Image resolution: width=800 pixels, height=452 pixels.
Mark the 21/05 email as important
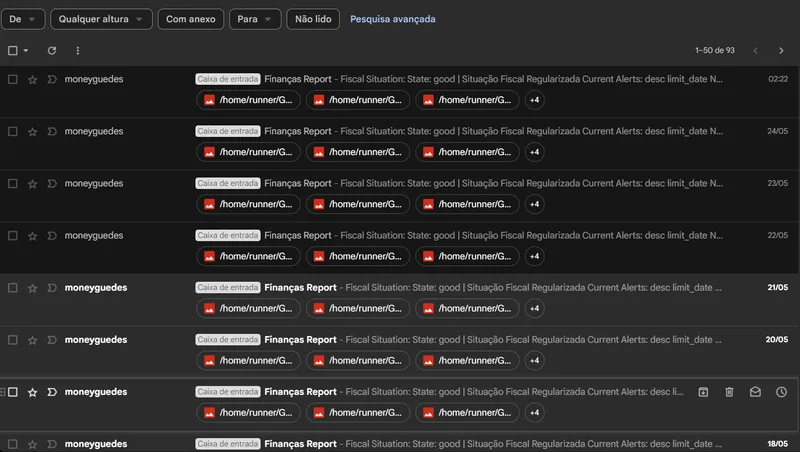[52, 288]
